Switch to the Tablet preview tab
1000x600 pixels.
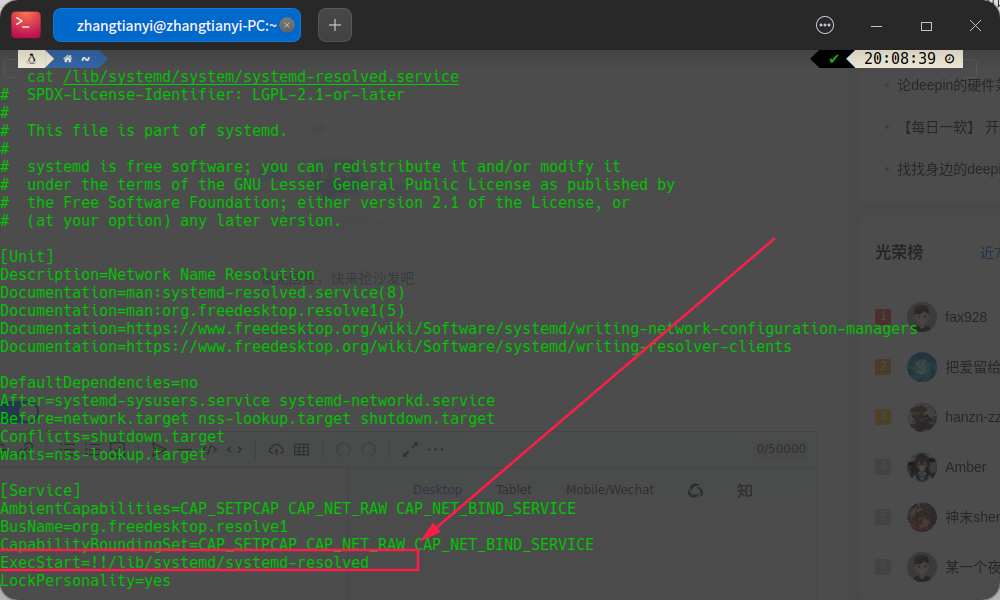(513, 489)
